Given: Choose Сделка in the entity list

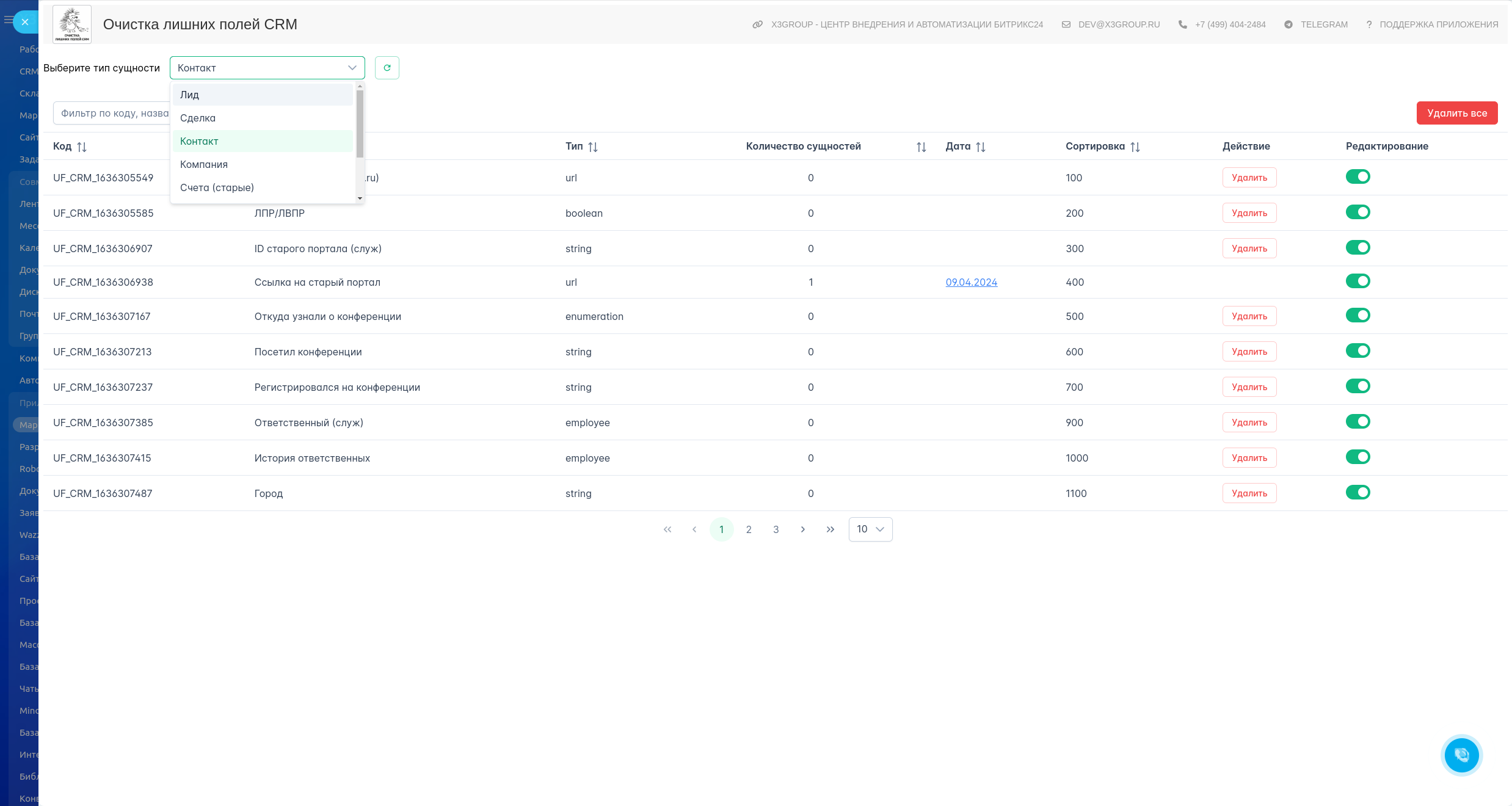Looking at the screenshot, I should [x=198, y=118].
